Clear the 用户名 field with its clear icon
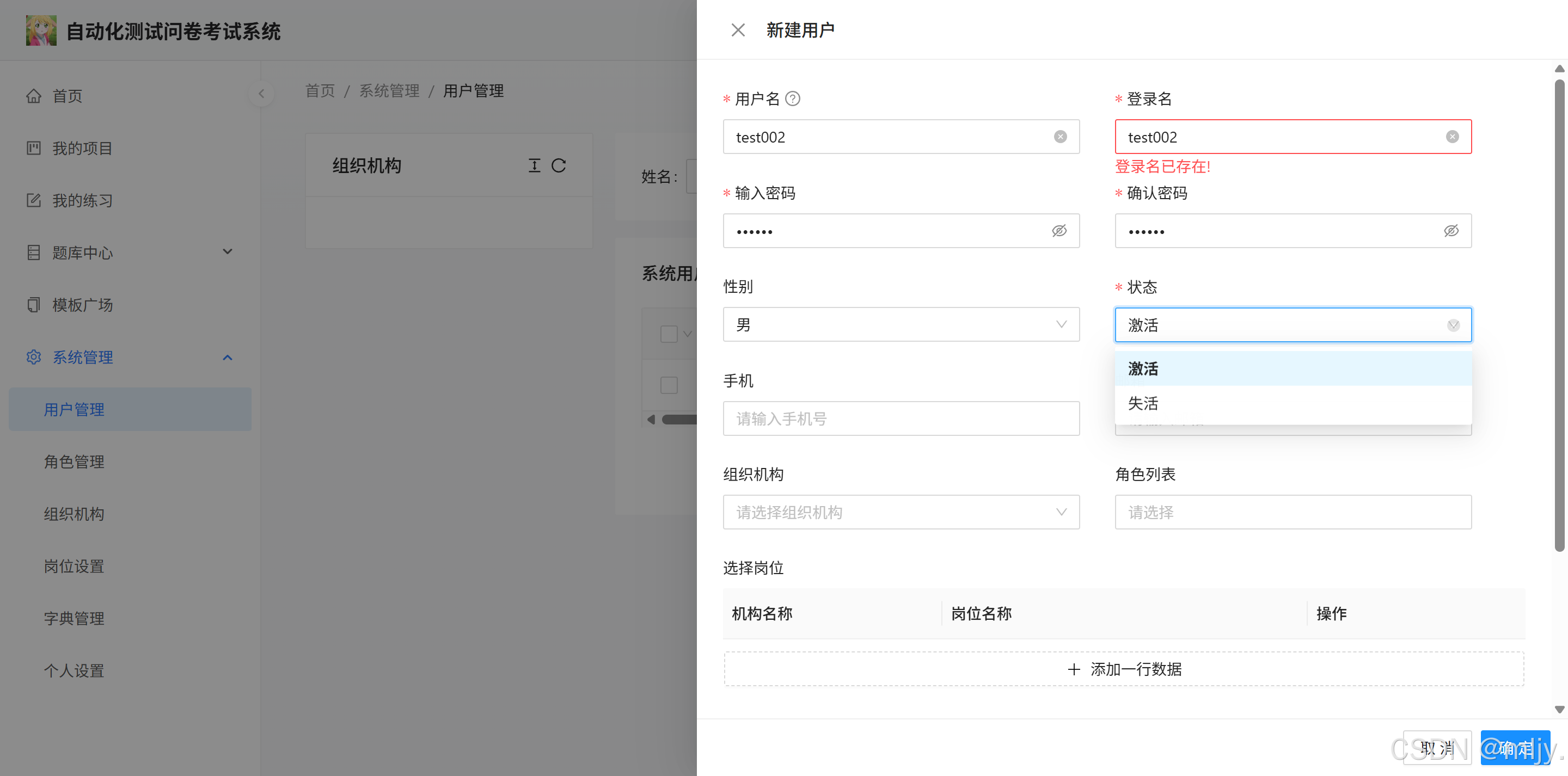Viewport: 1568px width, 776px height. (1059, 137)
